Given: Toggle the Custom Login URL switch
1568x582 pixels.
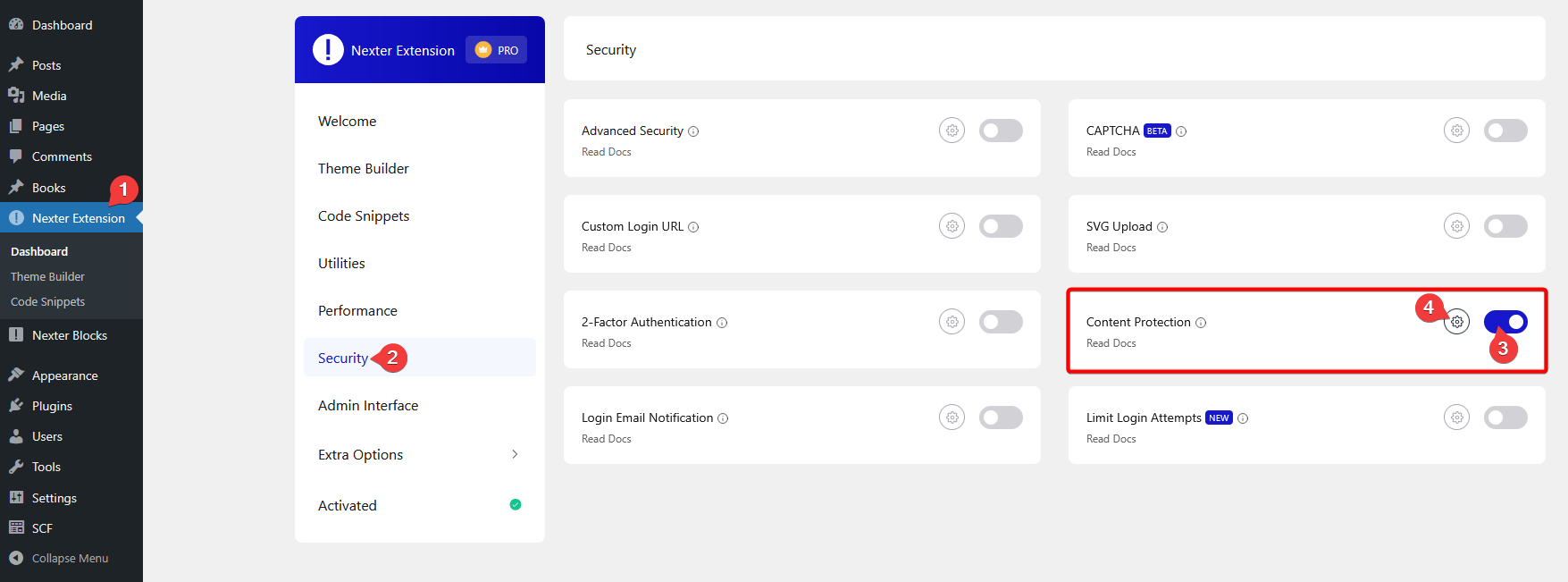Looking at the screenshot, I should (1001, 226).
